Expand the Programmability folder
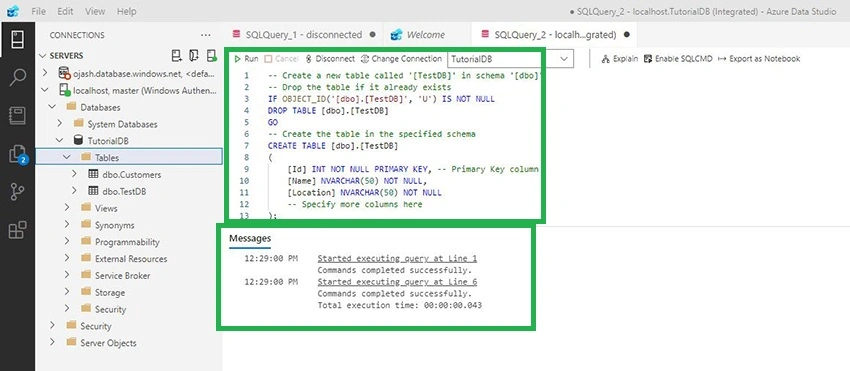This screenshot has height=371, width=850. tap(67, 241)
